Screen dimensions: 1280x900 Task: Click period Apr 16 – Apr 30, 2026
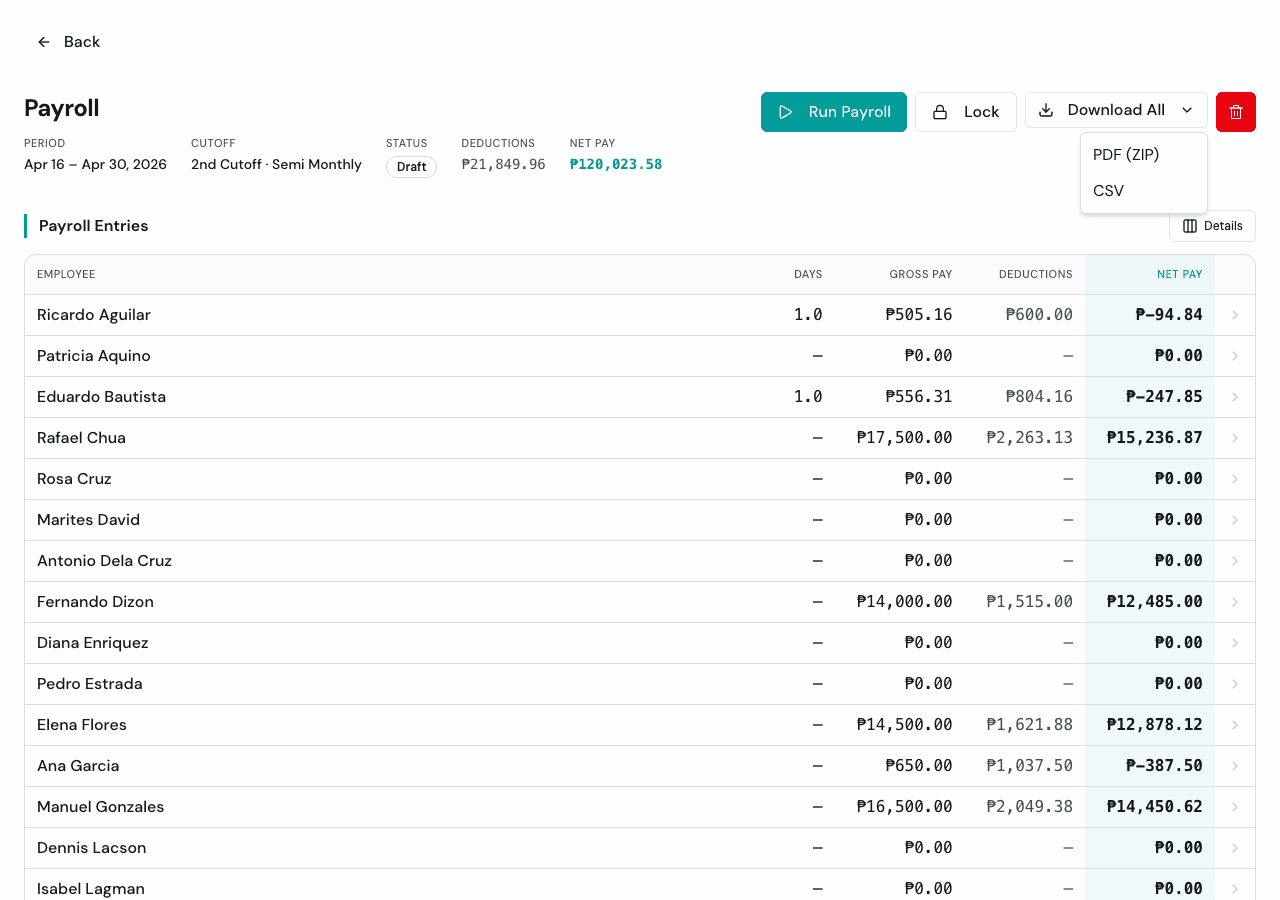(x=95, y=165)
